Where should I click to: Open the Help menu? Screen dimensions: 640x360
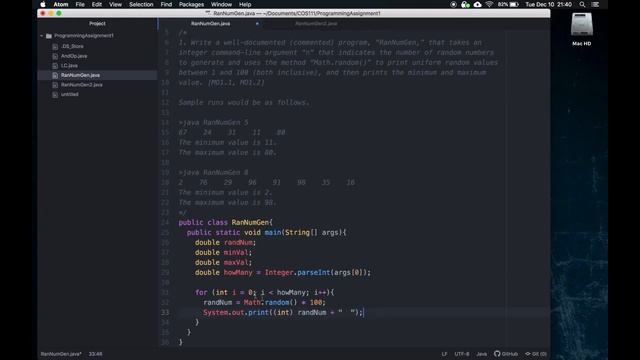(245, 4)
